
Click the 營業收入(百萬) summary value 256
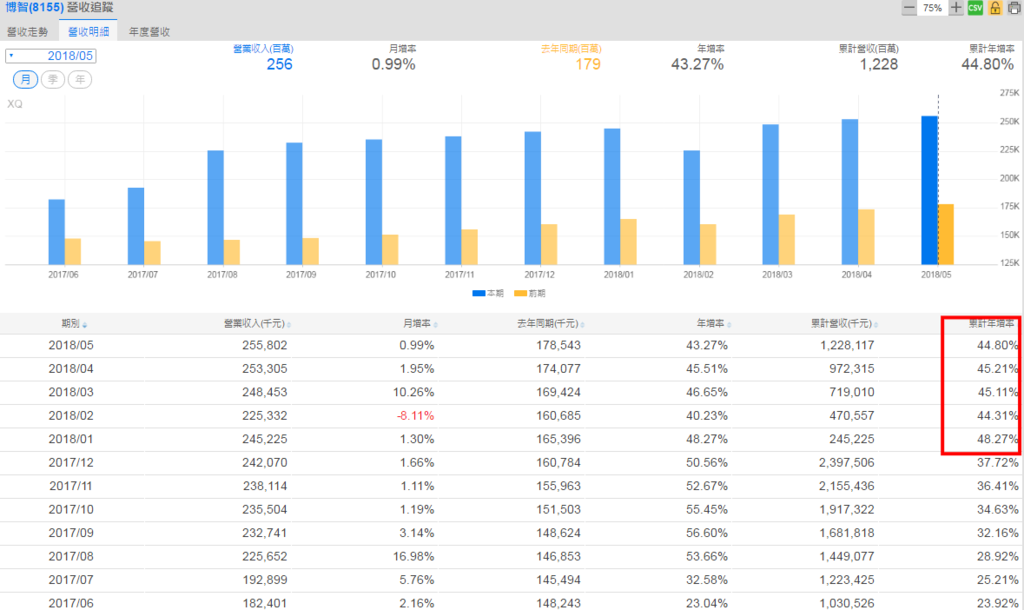pos(279,64)
